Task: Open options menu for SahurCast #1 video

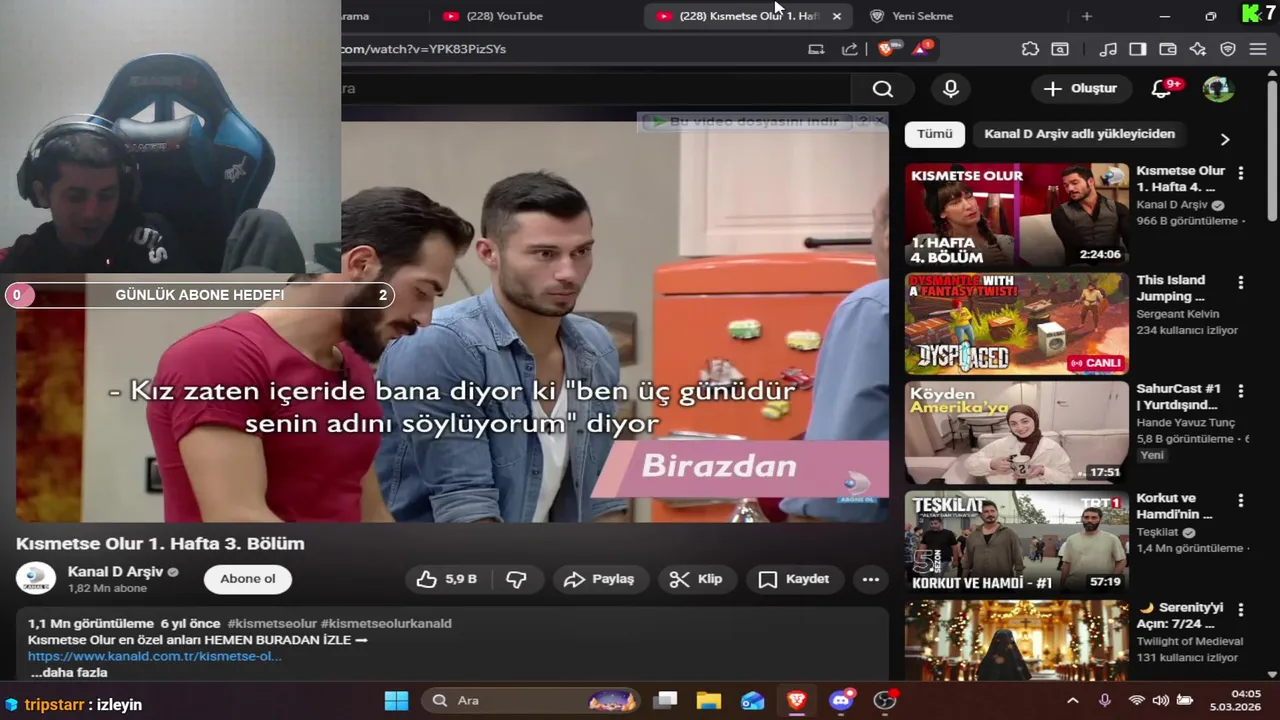Action: tap(1241, 391)
